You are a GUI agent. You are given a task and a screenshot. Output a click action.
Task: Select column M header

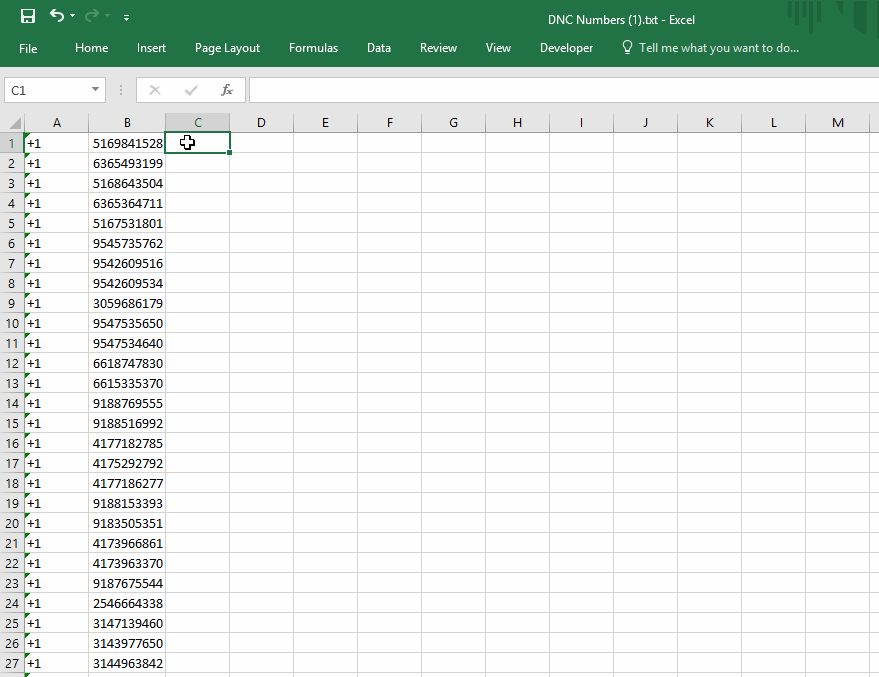coord(838,123)
